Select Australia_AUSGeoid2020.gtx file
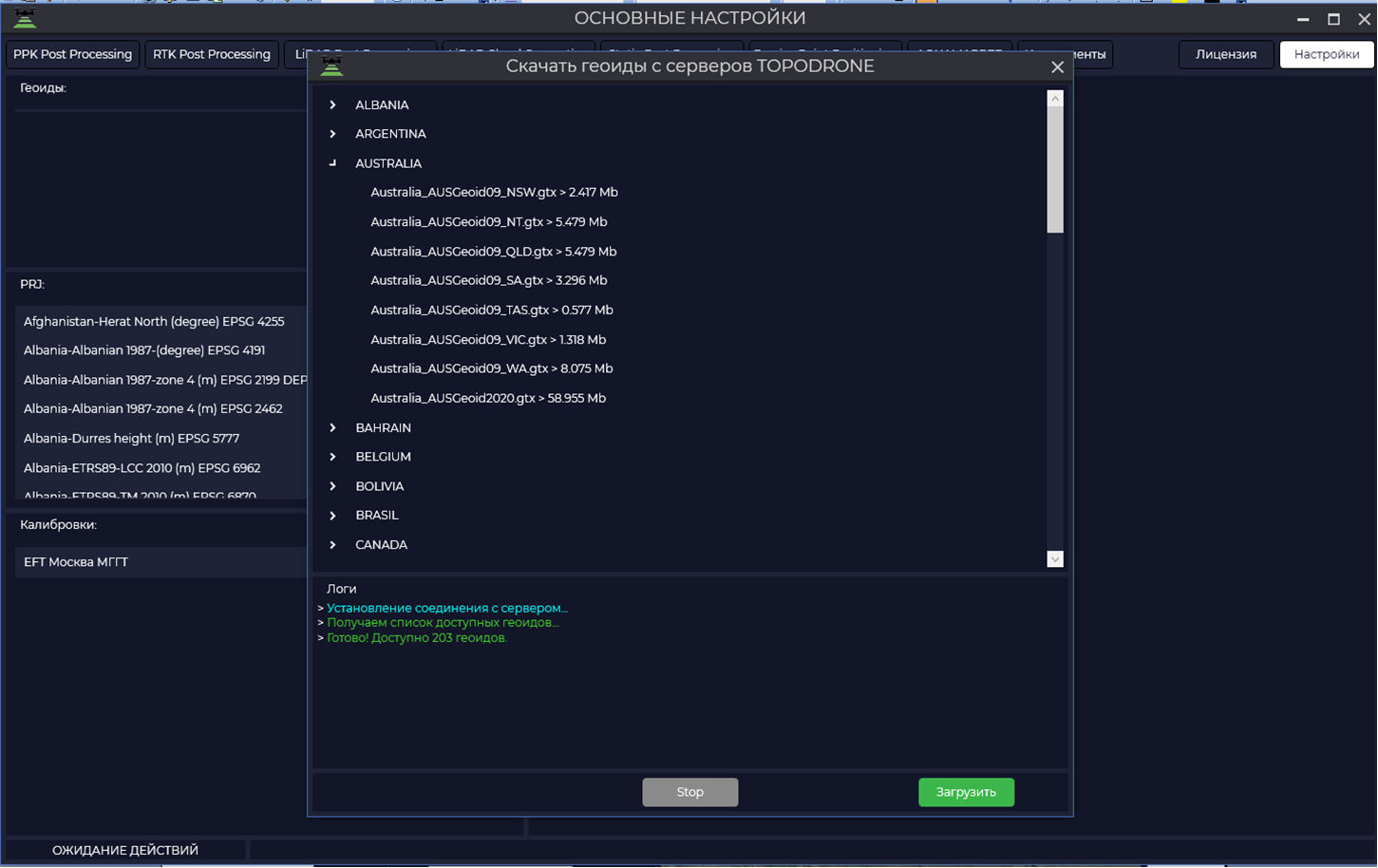Image resolution: width=1378 pixels, height=868 pixels. tap(488, 398)
